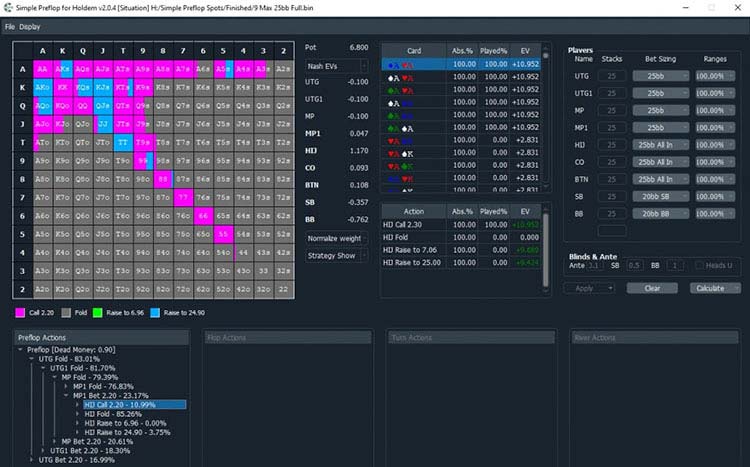Image resolution: width=750 pixels, height=467 pixels.
Task: Click the Calculate button
Action: 714,288
